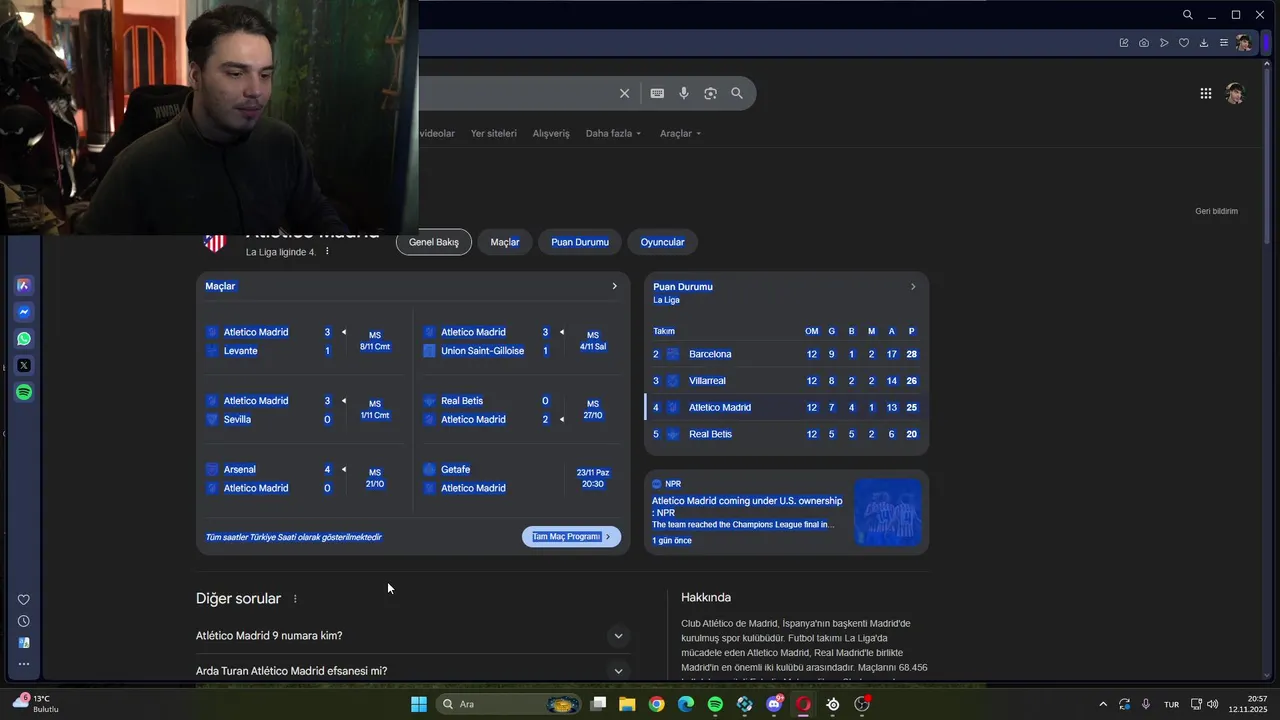Open full Maçlar section arrow

614,286
